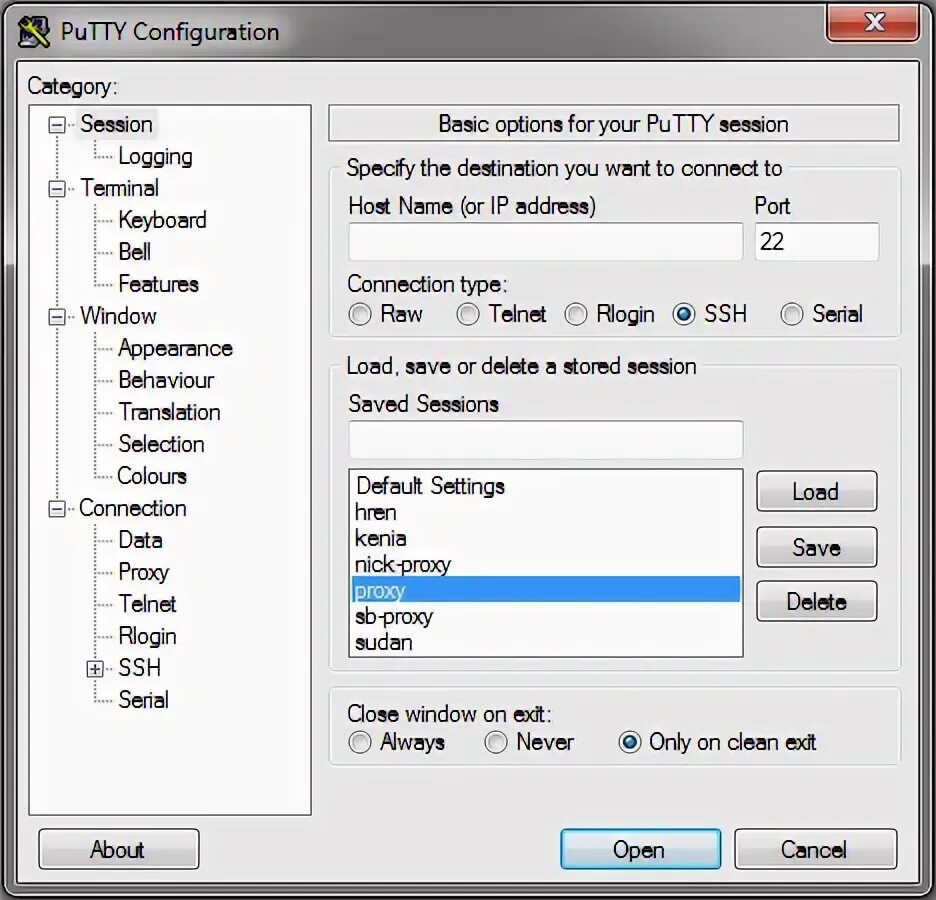Image resolution: width=936 pixels, height=900 pixels.
Task: Open the Keyboard settings category
Action: coord(162,220)
